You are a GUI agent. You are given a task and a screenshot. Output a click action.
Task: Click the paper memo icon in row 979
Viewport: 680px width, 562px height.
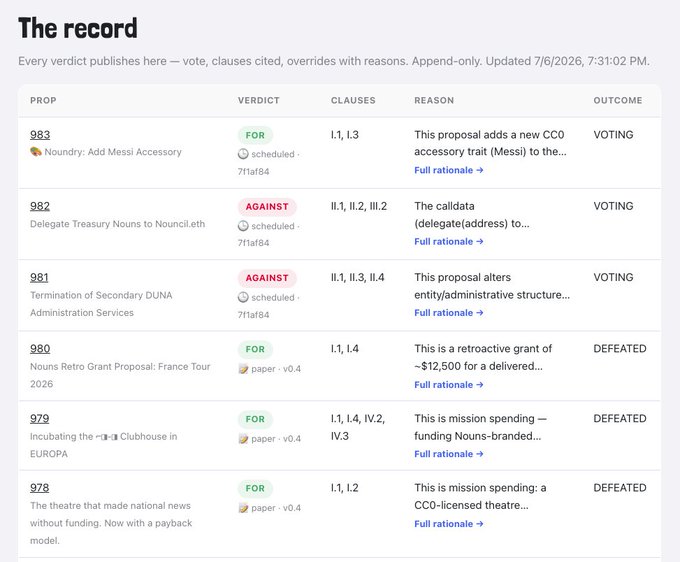[243, 439]
